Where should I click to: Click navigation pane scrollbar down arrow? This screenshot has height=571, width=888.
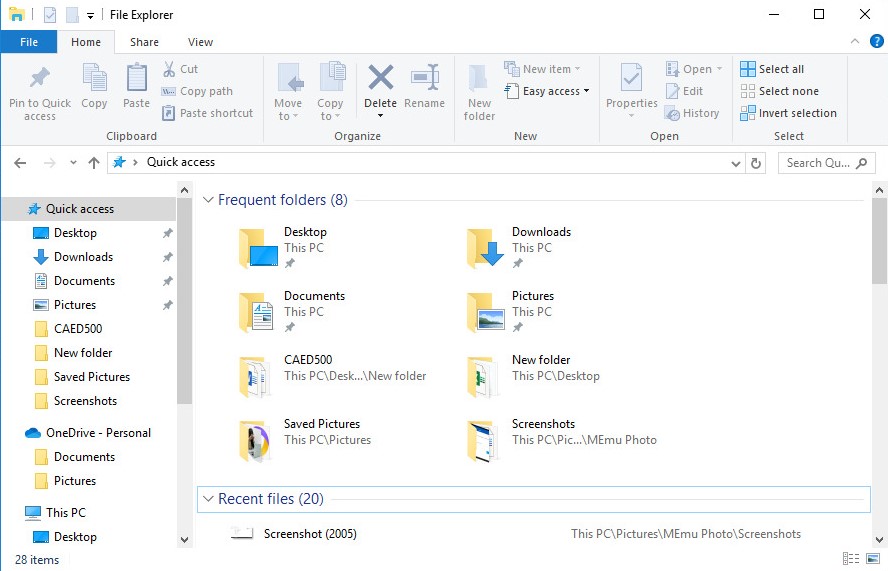tap(184, 540)
